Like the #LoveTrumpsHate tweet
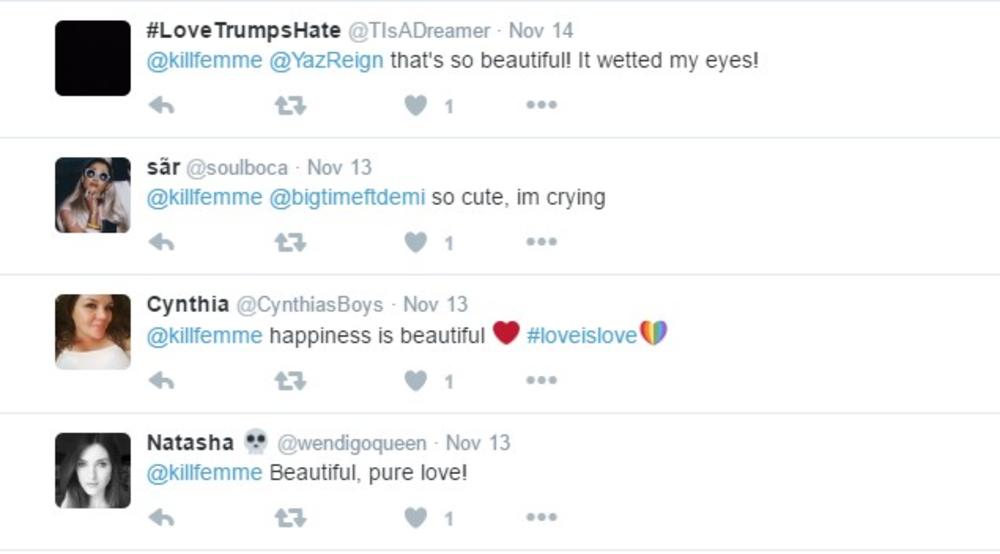Screen dimensions: 1000x554 [416, 105]
